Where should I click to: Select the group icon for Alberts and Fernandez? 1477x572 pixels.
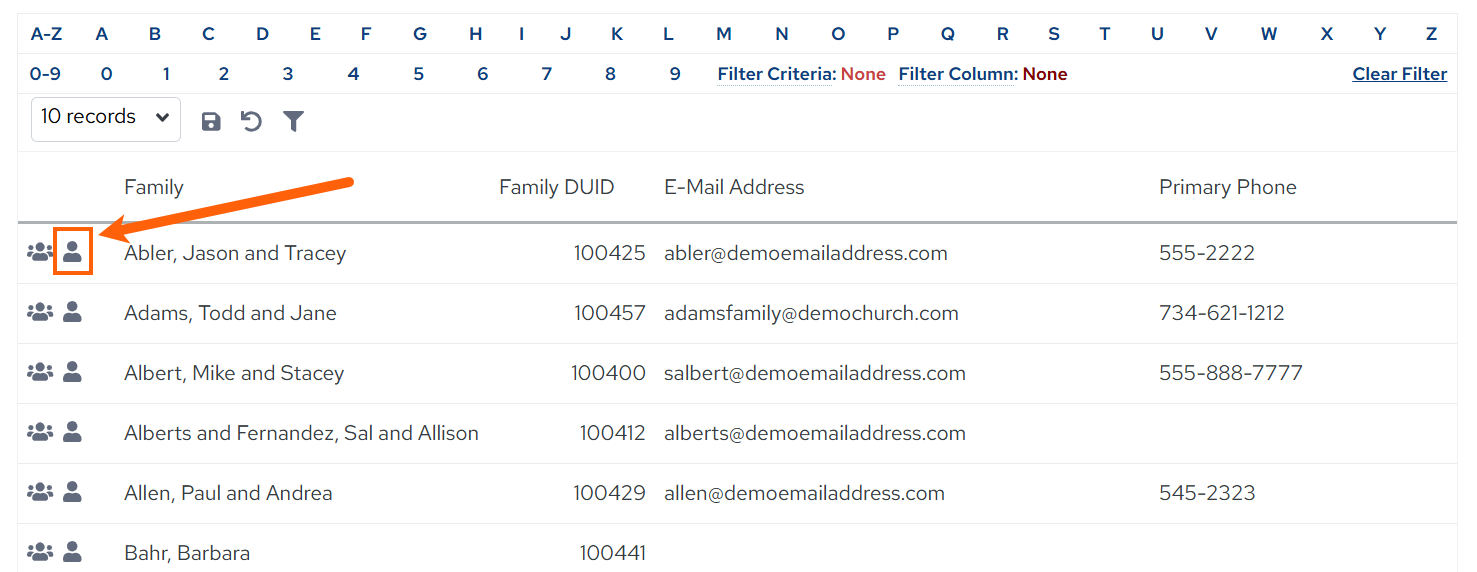(x=39, y=432)
